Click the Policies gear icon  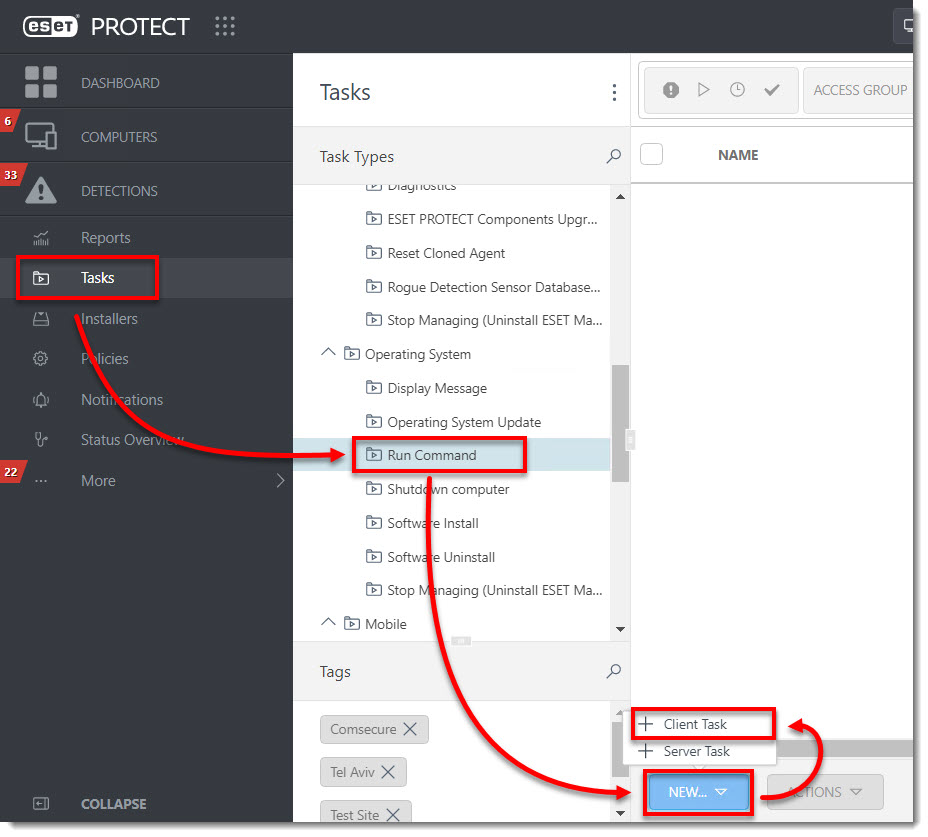pos(40,359)
